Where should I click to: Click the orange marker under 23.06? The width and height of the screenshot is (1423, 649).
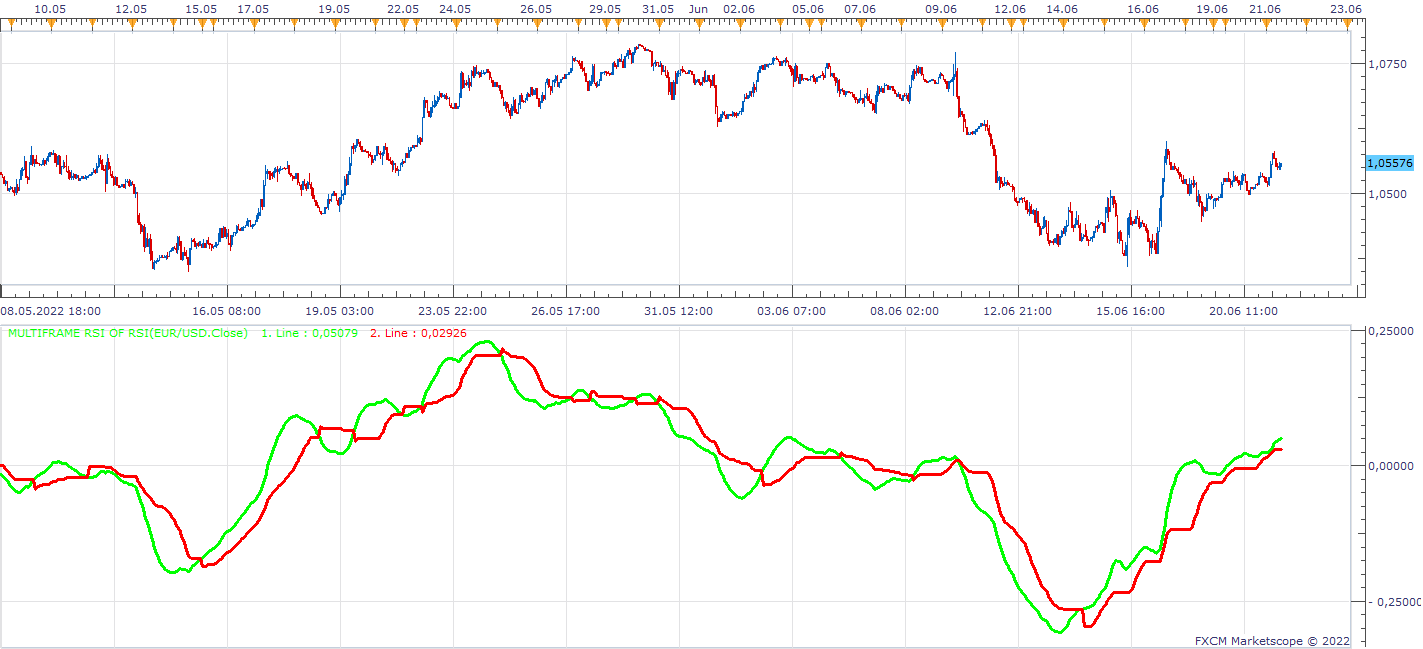click(1346, 22)
